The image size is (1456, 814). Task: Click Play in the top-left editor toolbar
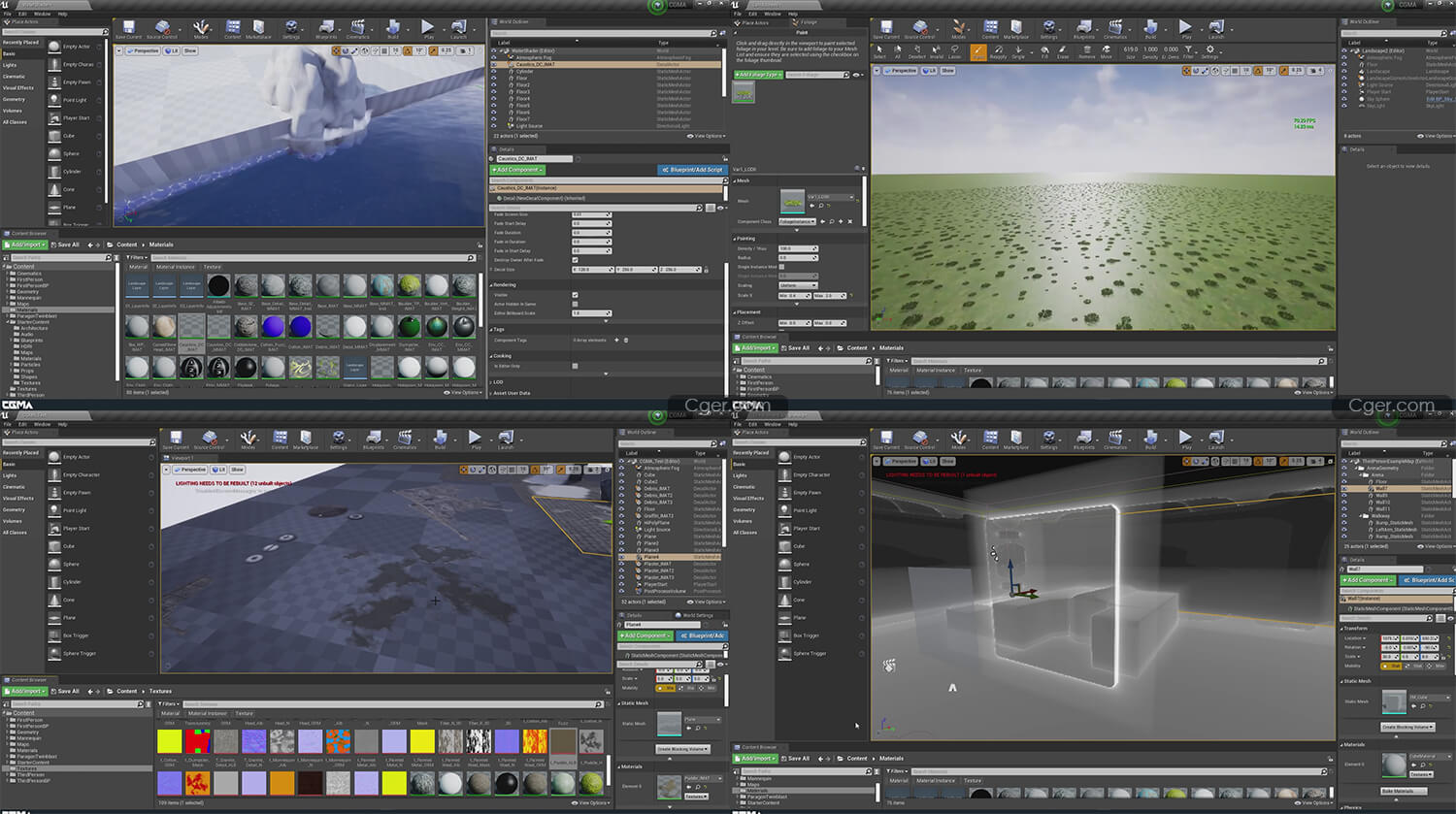[x=428, y=29]
